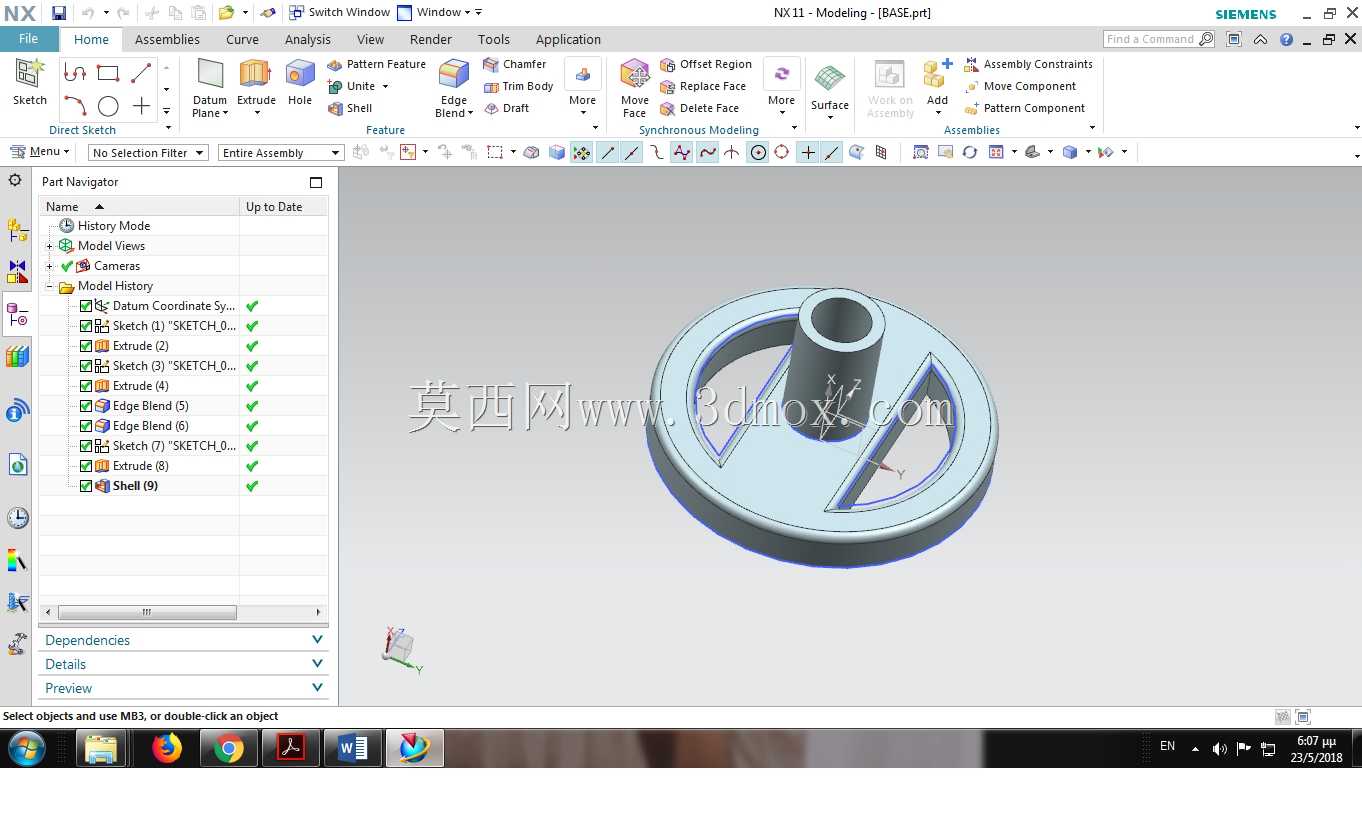Select the Replace Face tool
This screenshot has height=816, width=1362.
[x=703, y=86]
